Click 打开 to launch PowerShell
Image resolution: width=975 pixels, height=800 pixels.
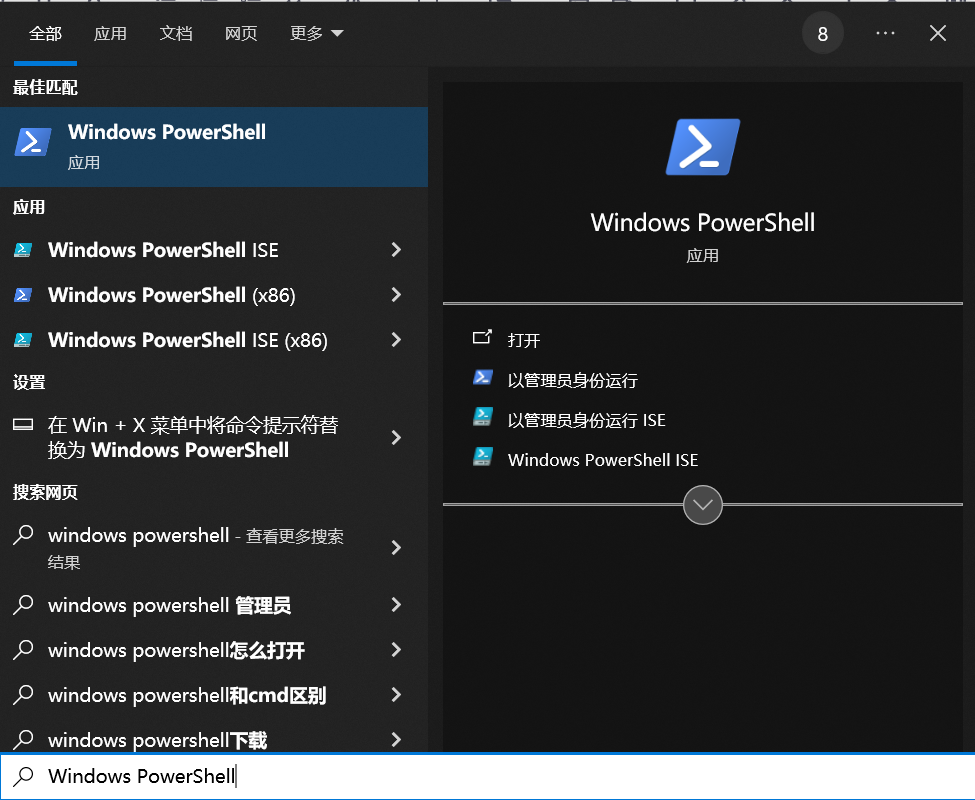[x=524, y=340]
